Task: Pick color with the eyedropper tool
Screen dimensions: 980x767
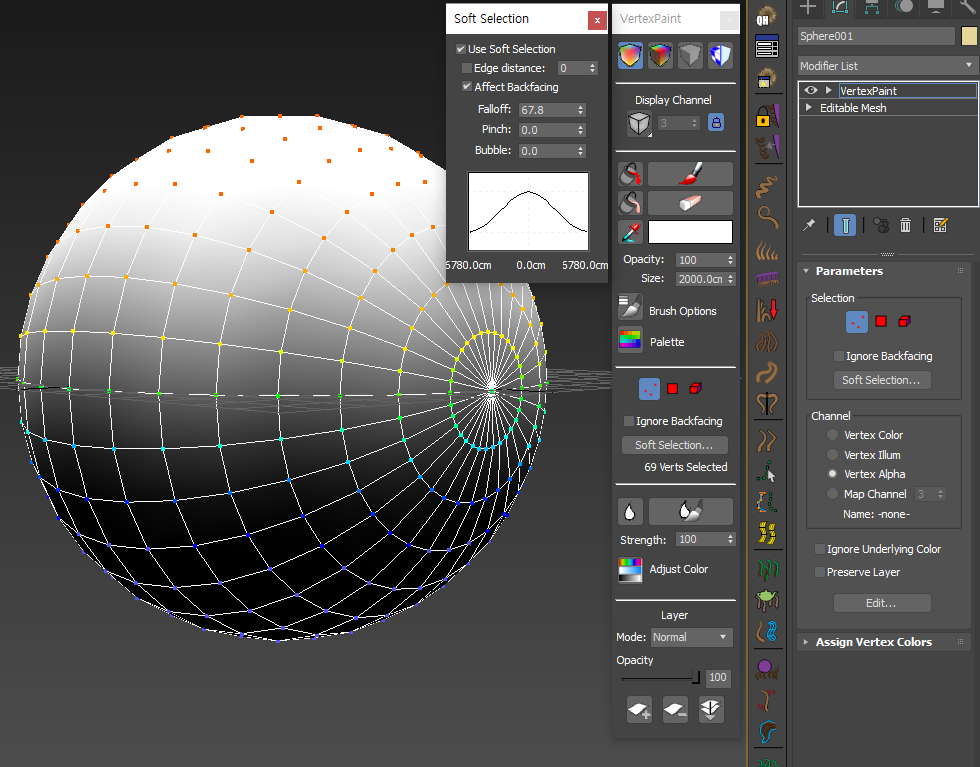Action: coord(630,233)
